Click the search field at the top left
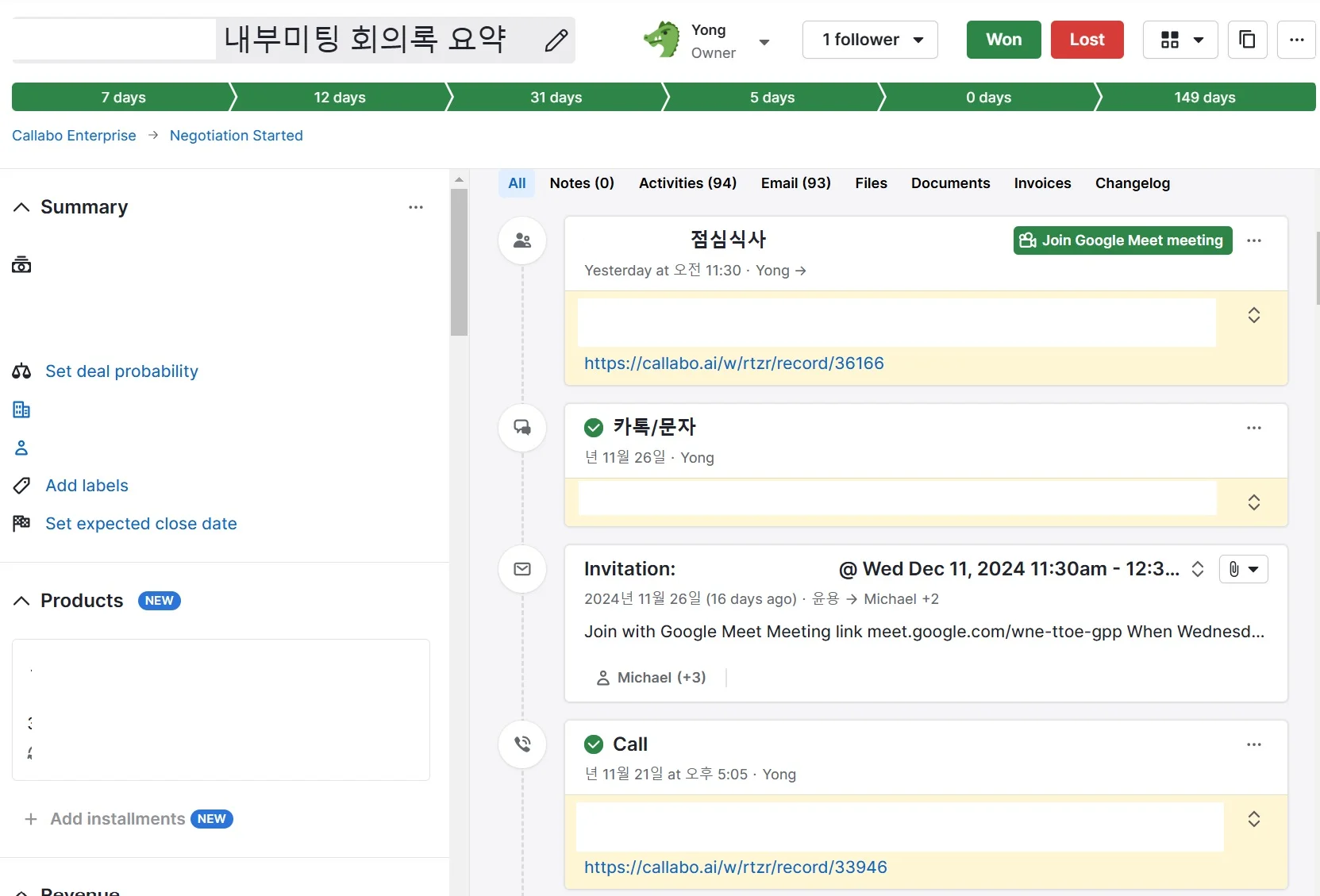 (111, 40)
